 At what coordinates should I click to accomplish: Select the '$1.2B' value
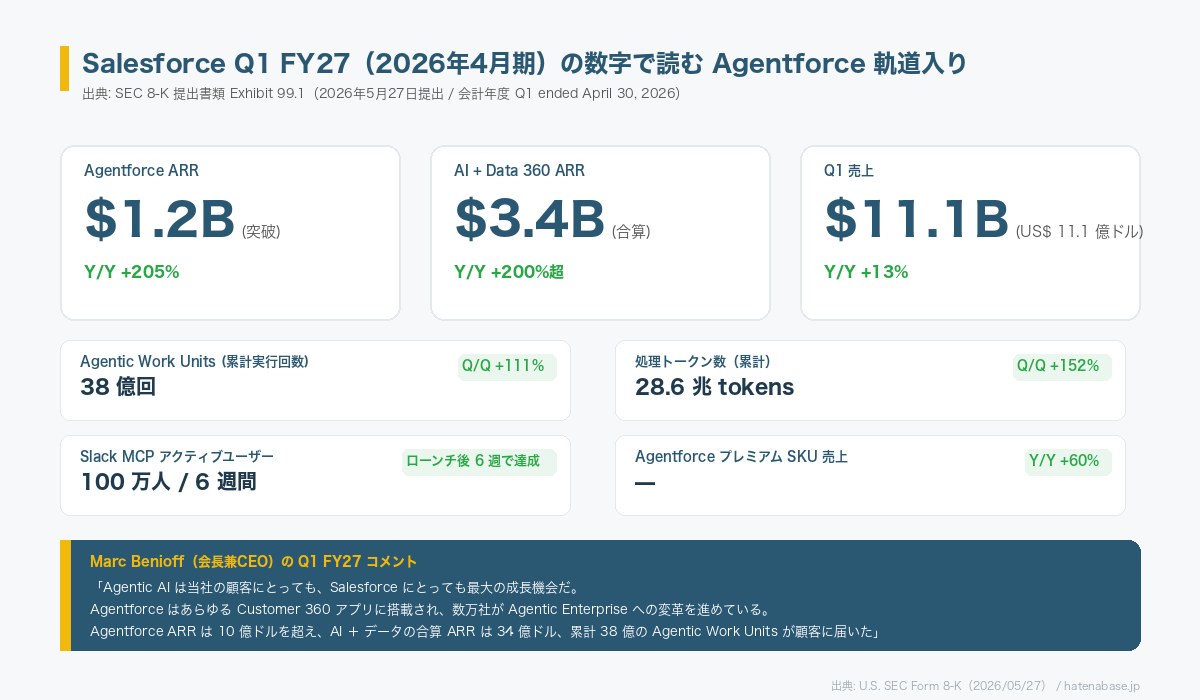tap(160, 220)
